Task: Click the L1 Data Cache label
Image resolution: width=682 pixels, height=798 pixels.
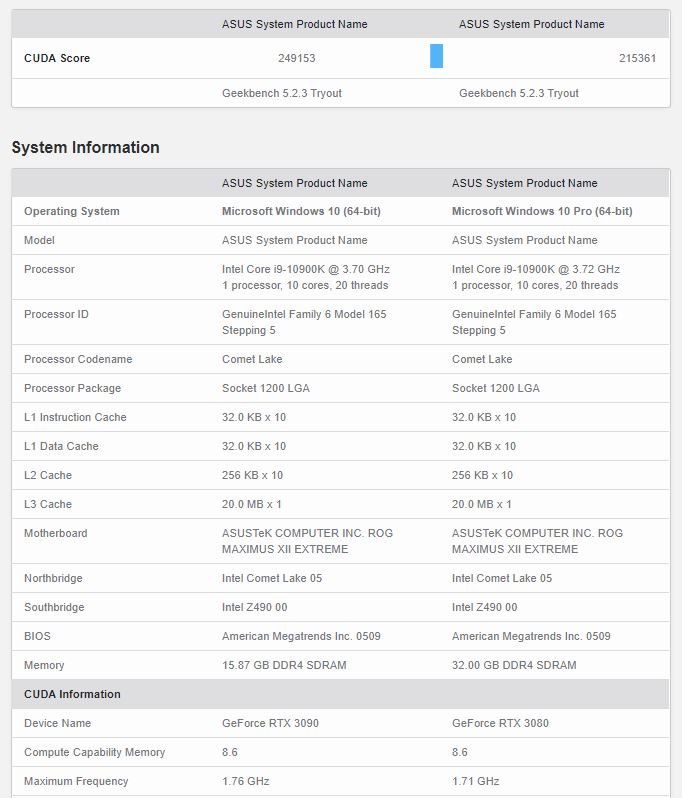Action: coord(61,446)
